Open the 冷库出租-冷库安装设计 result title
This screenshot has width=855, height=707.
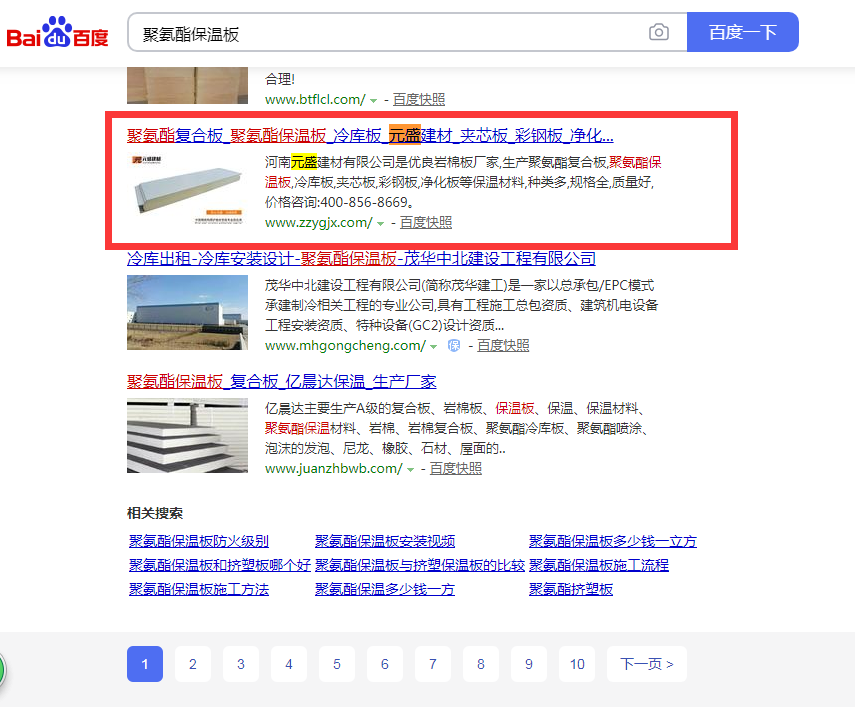(361, 259)
